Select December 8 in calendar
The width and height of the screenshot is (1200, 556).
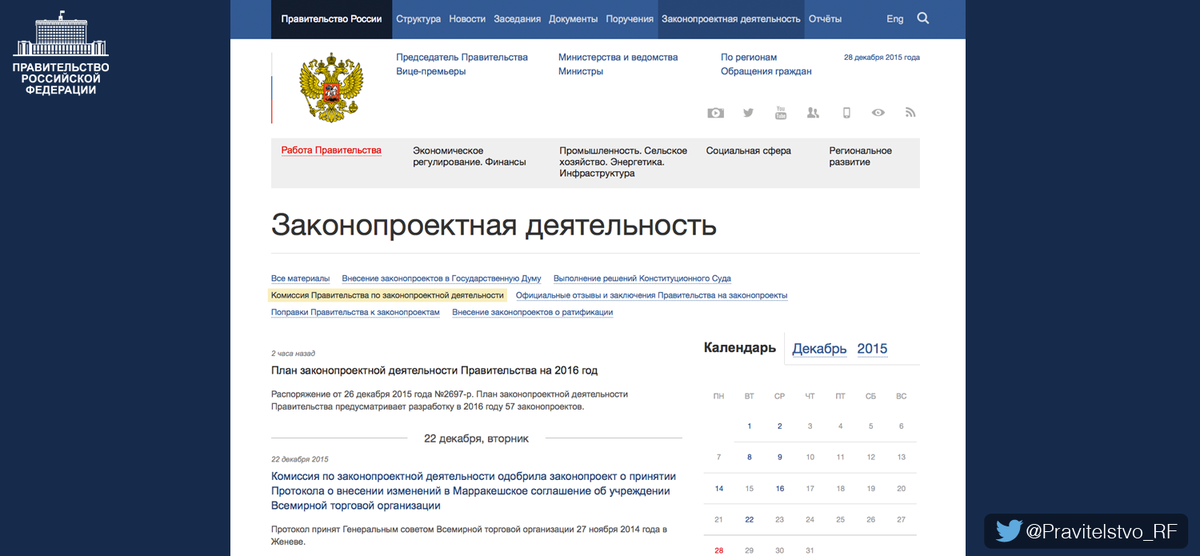tap(749, 457)
